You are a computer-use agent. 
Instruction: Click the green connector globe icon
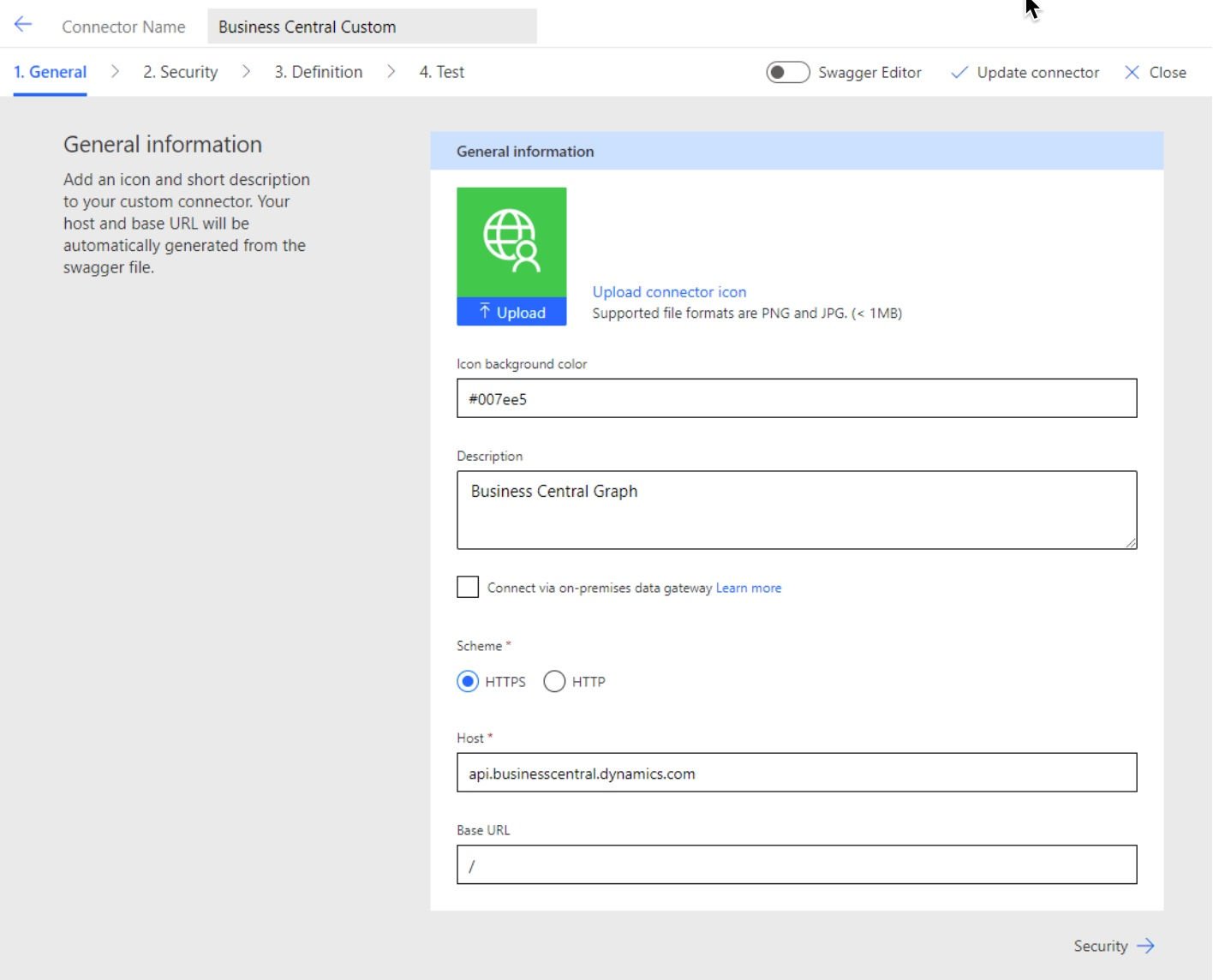point(511,242)
